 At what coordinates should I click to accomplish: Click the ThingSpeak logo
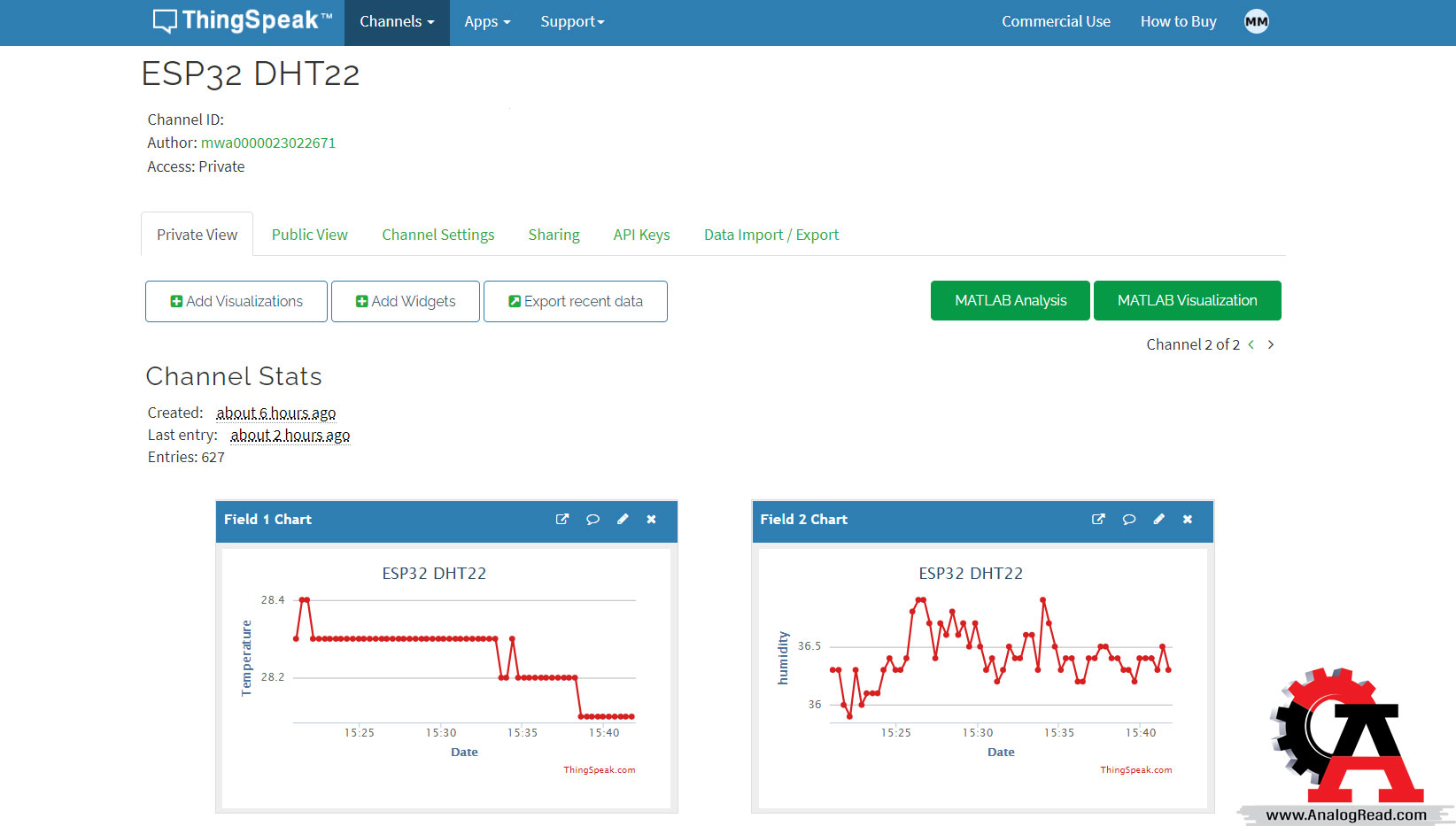(243, 21)
